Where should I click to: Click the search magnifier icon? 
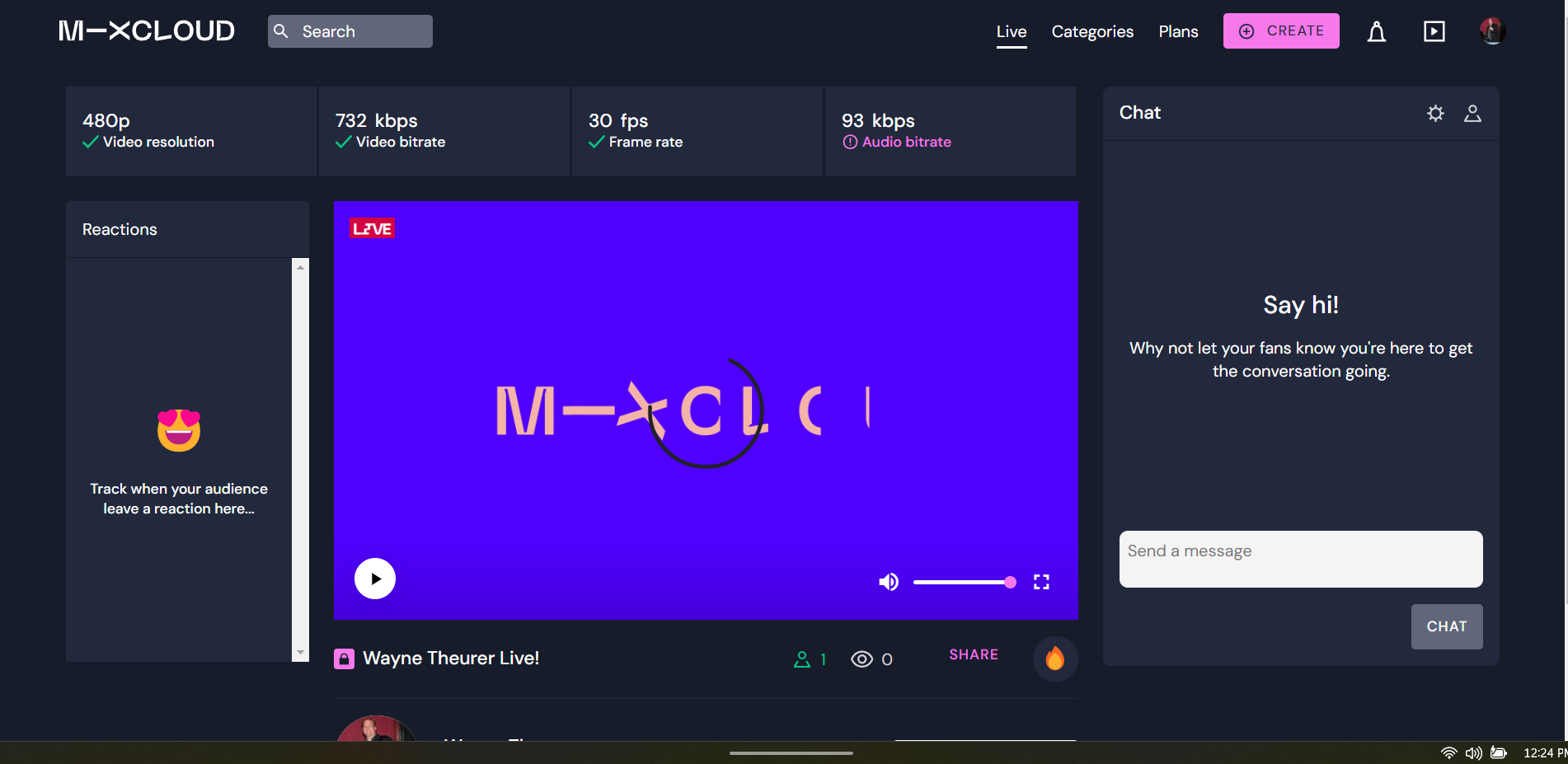[x=281, y=31]
